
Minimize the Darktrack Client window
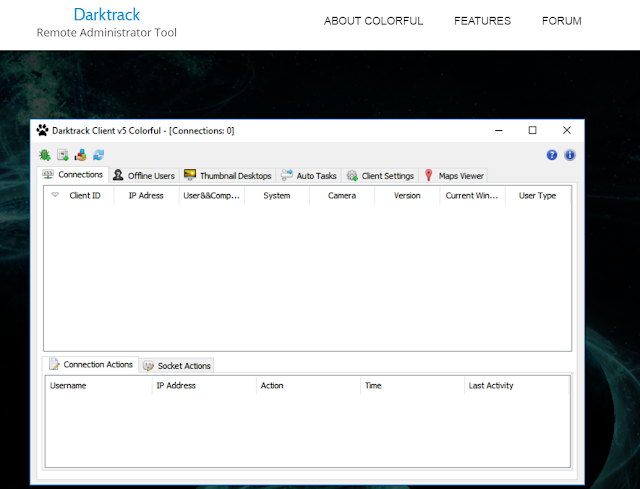[x=499, y=131]
